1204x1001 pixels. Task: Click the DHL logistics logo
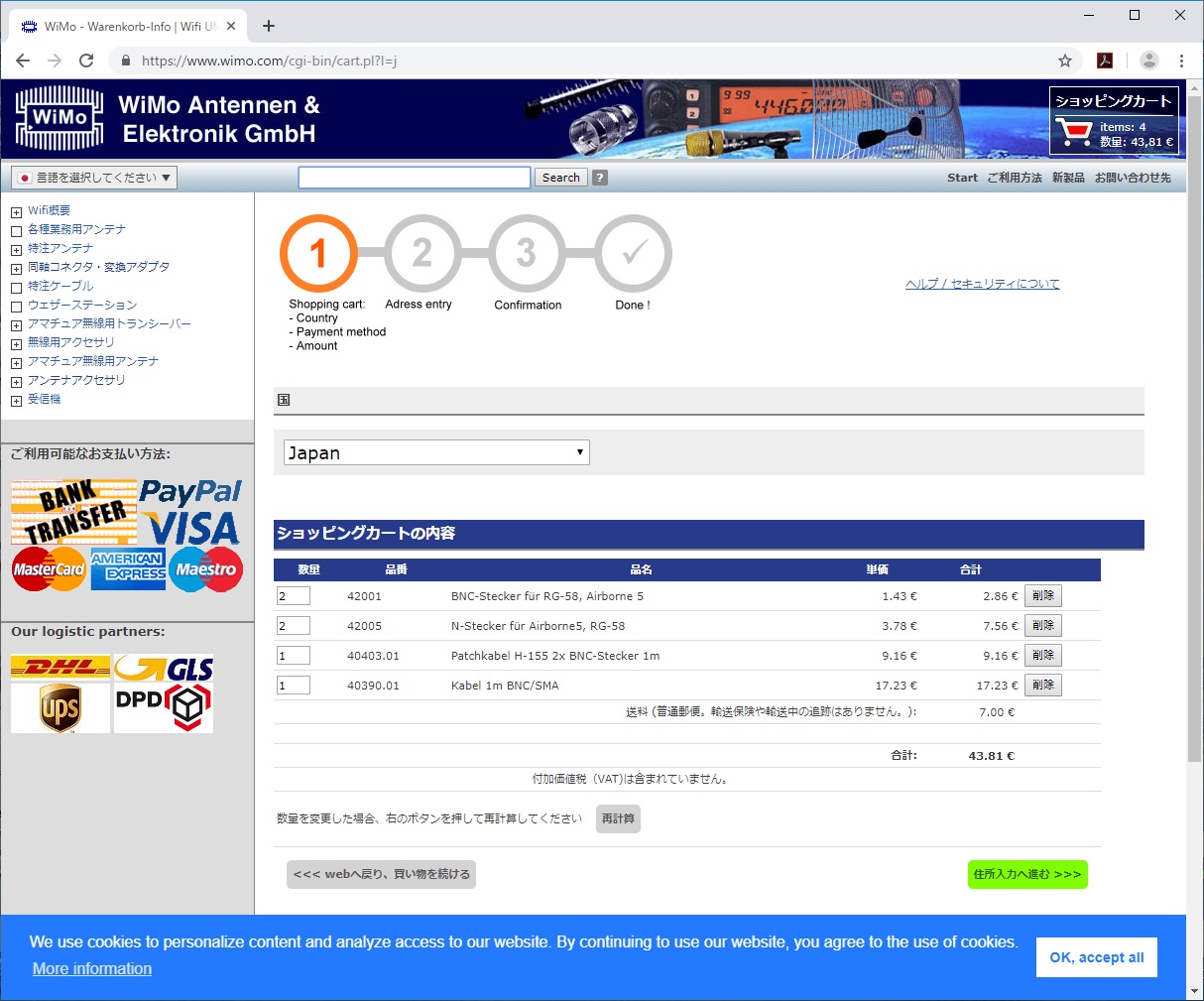pos(60,668)
